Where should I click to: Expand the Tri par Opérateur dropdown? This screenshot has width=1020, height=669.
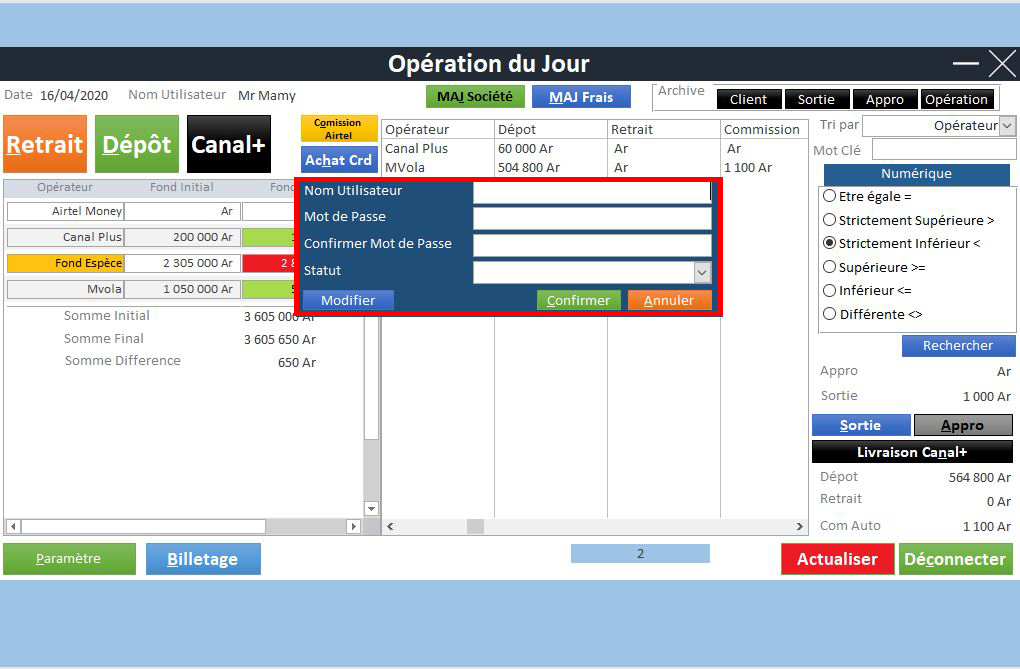1006,126
